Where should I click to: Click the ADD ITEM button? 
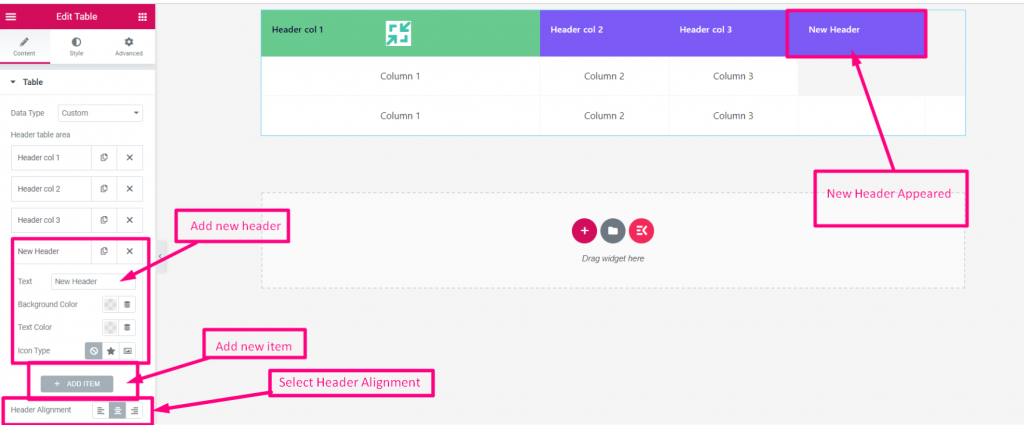point(77,384)
